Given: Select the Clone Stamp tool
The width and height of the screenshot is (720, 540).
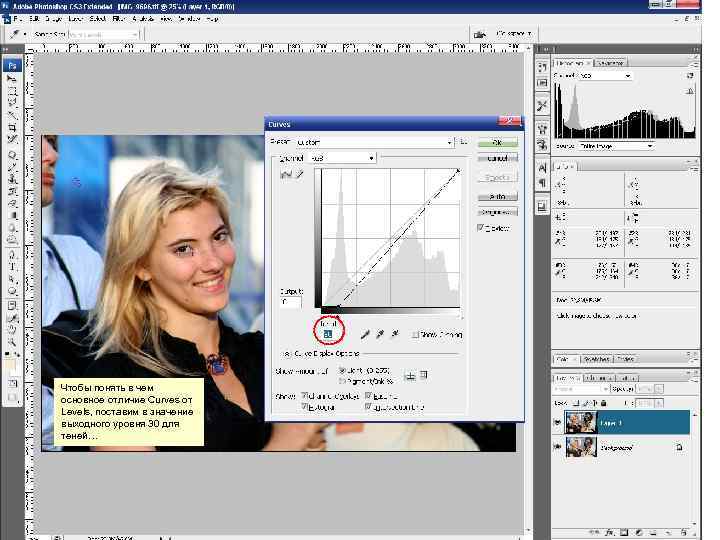Looking at the screenshot, I should 11,179.
